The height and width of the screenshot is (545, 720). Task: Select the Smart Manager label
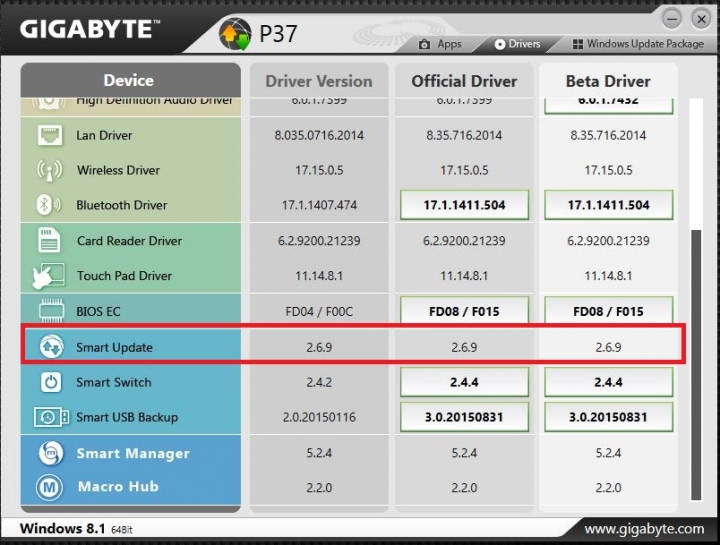click(x=133, y=454)
